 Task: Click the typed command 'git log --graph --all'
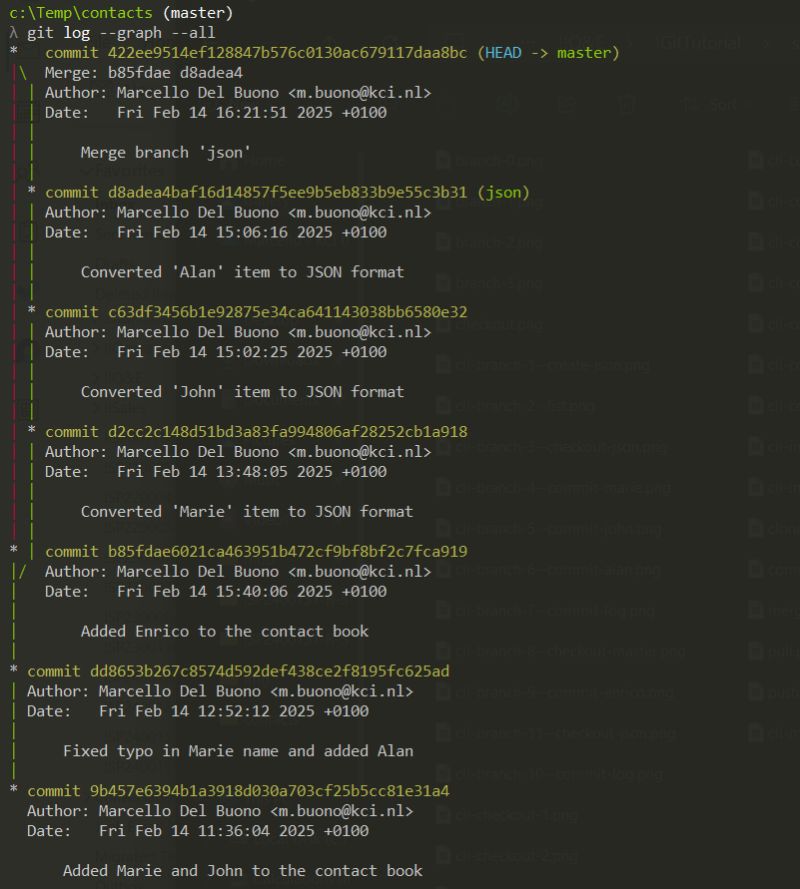point(121,33)
